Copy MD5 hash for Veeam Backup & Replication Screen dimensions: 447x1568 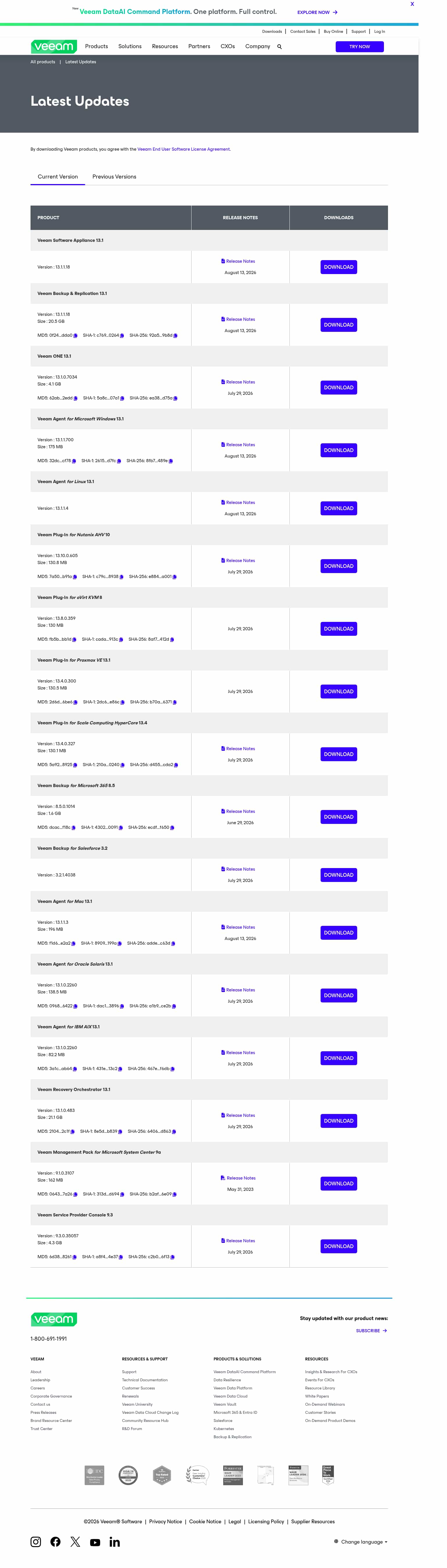click(76, 335)
